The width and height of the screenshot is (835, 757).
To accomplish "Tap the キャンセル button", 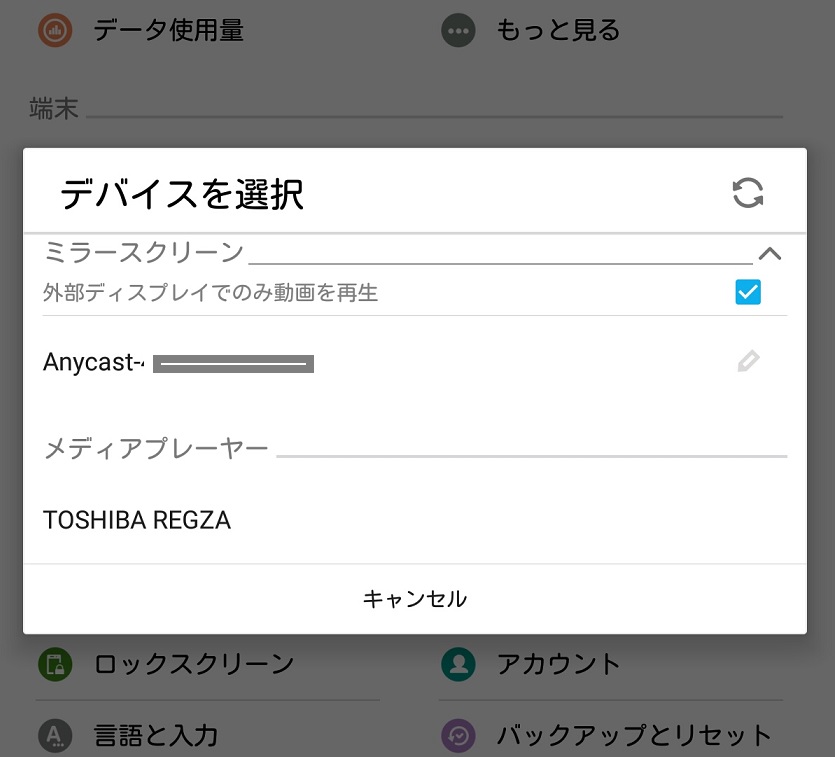I will (415, 599).
